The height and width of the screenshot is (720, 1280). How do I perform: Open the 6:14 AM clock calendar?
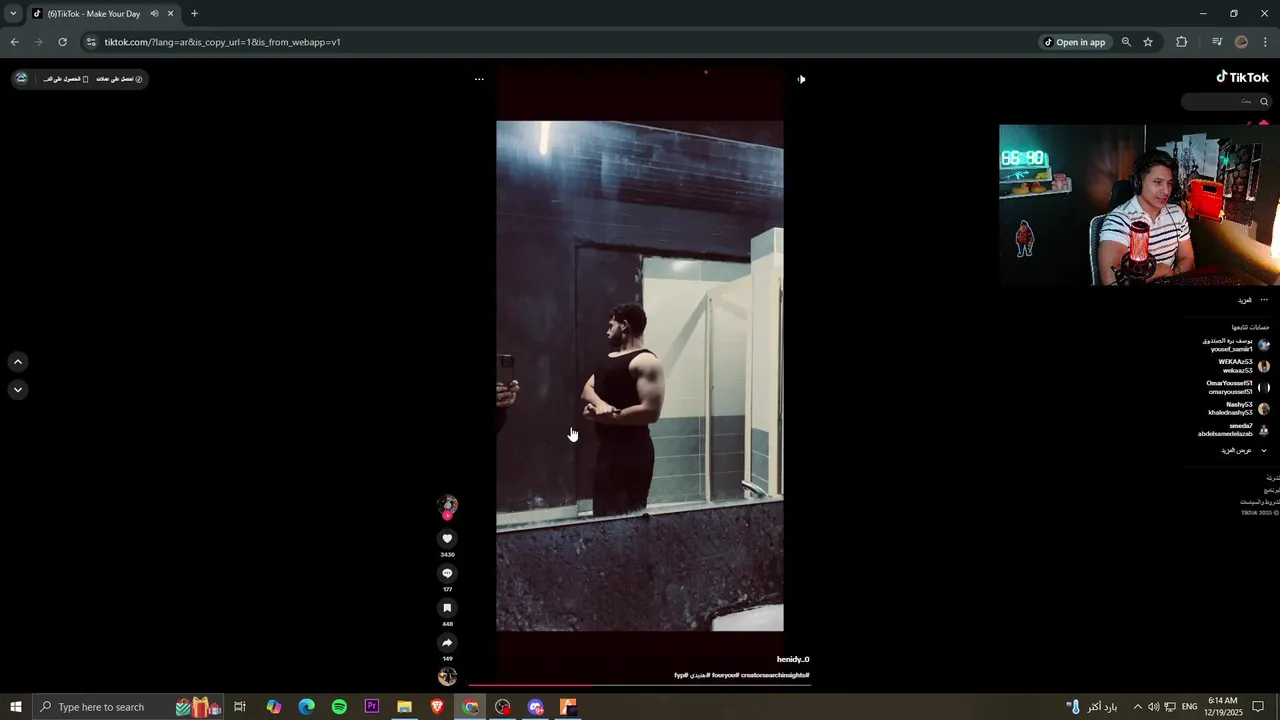pyautogui.click(x=1223, y=707)
